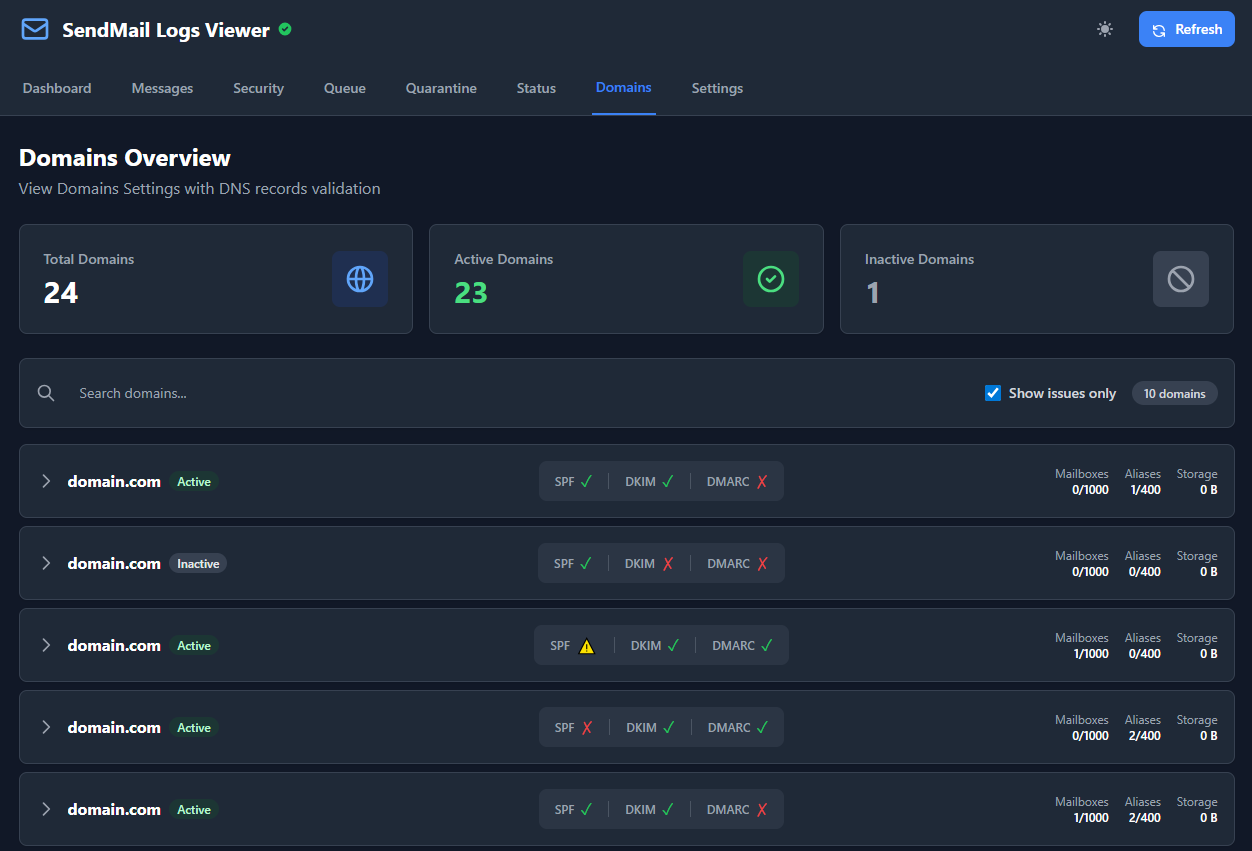The image size is (1252, 851).
Task: Open the Quarantine tab
Action: (x=441, y=88)
